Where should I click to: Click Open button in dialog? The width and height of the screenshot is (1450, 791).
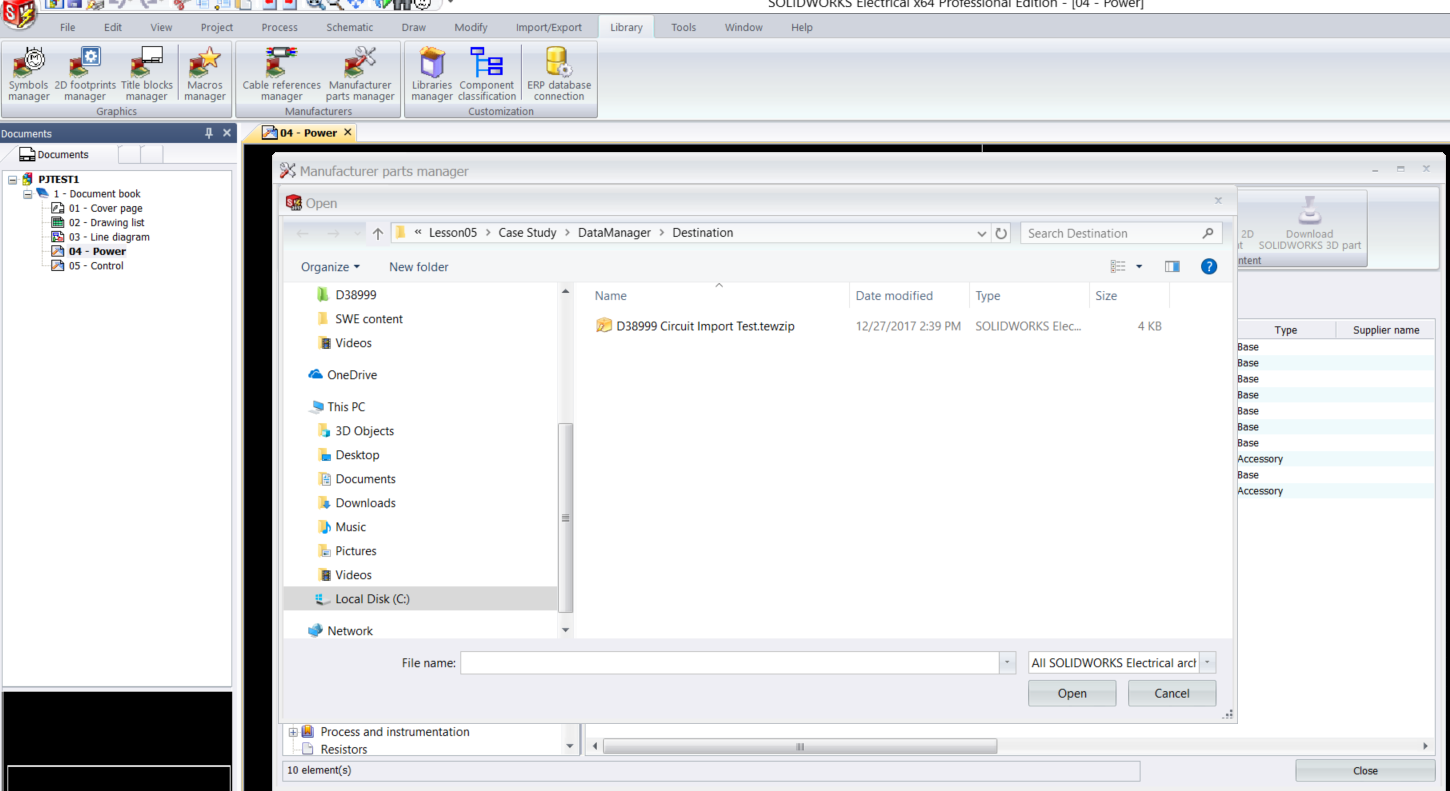pos(1072,693)
